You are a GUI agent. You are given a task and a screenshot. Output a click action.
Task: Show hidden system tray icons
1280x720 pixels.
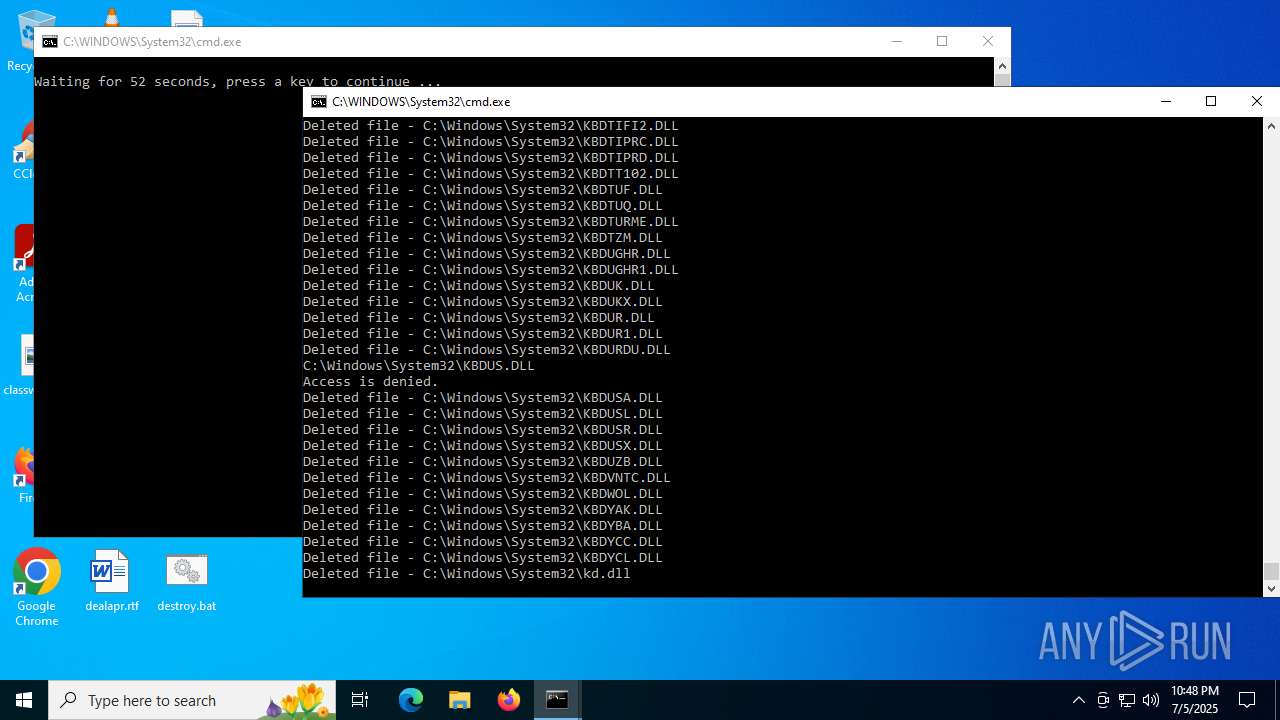point(1079,700)
